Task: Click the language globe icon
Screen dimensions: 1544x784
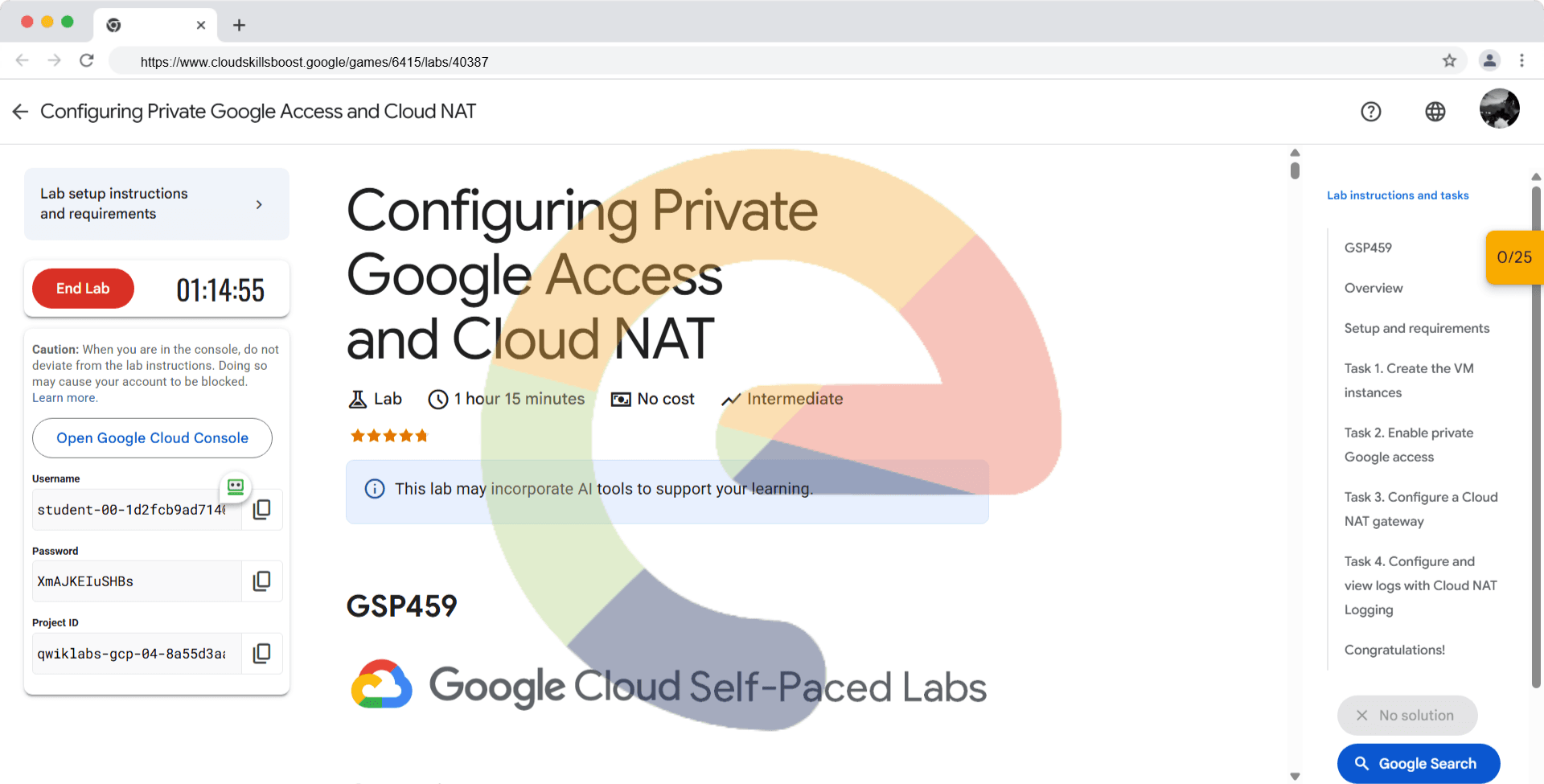Action: (1435, 112)
